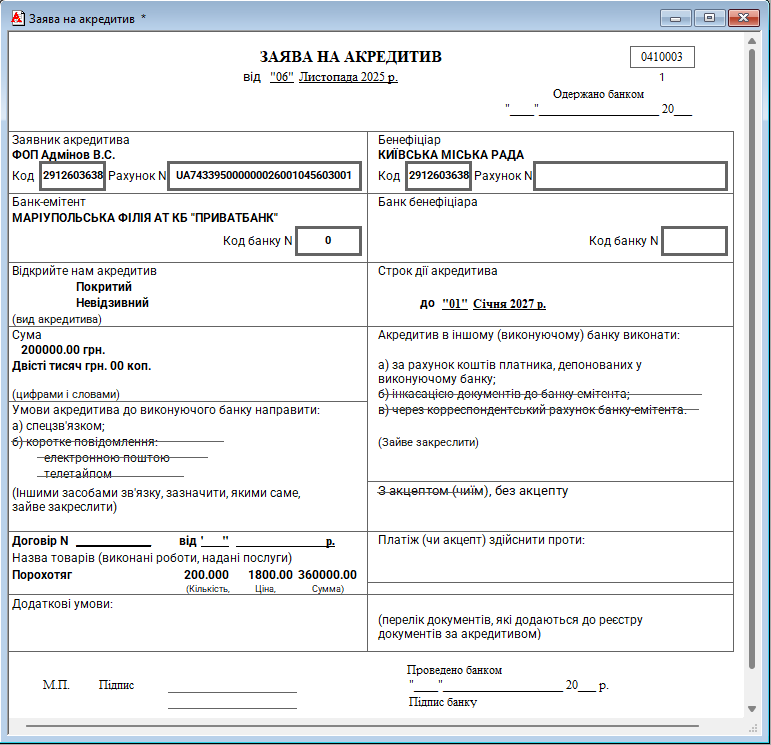Select the beneficiary's Код field
This screenshot has width=771, height=745.
coord(439,176)
